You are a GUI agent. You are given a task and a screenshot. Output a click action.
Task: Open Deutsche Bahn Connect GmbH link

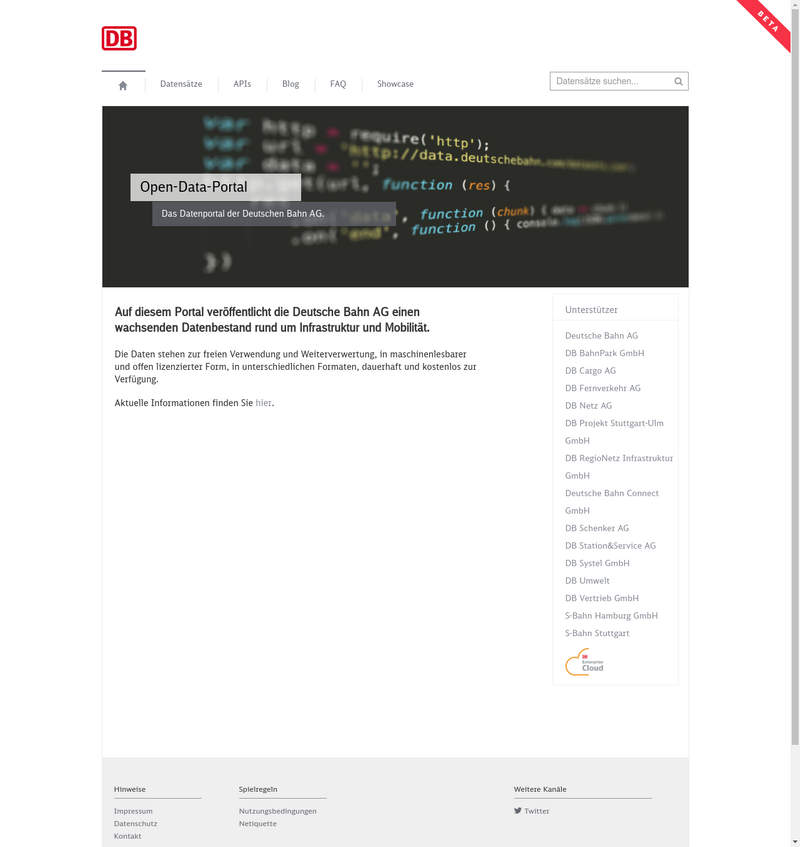611,501
